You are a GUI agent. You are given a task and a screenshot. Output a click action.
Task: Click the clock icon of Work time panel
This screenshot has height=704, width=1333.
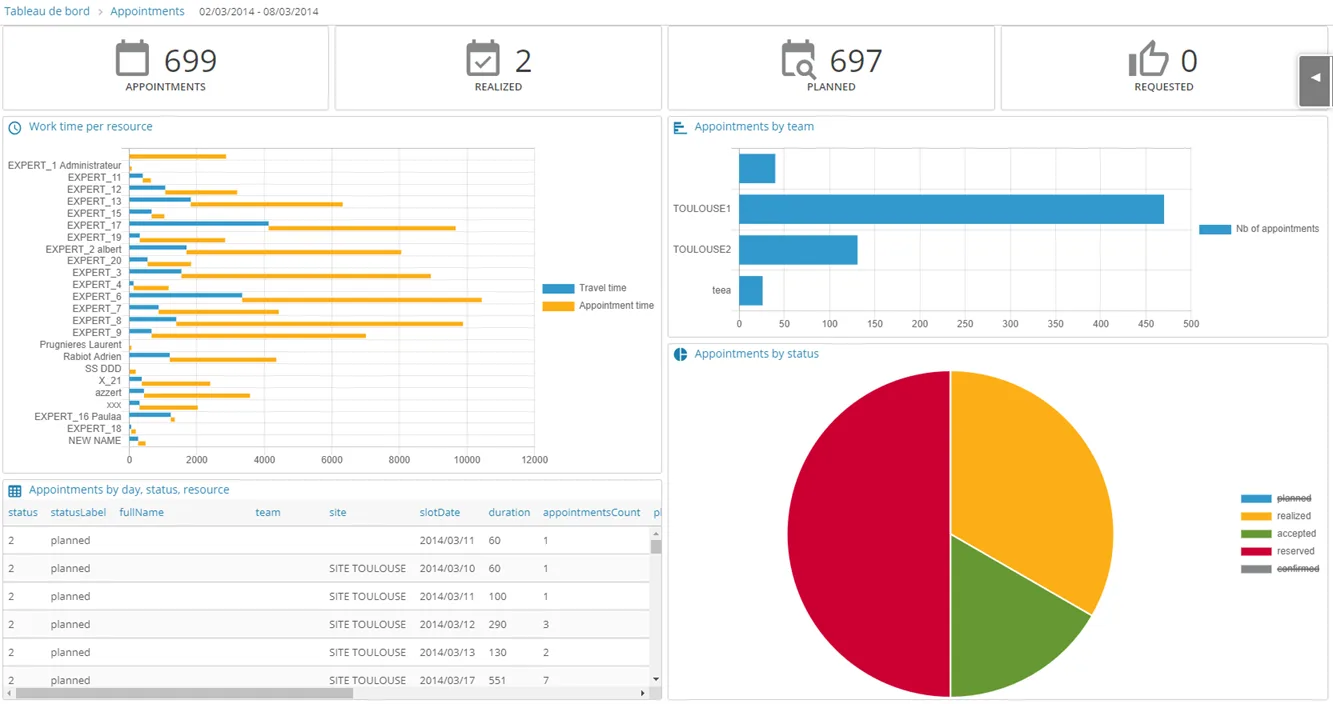tap(15, 128)
